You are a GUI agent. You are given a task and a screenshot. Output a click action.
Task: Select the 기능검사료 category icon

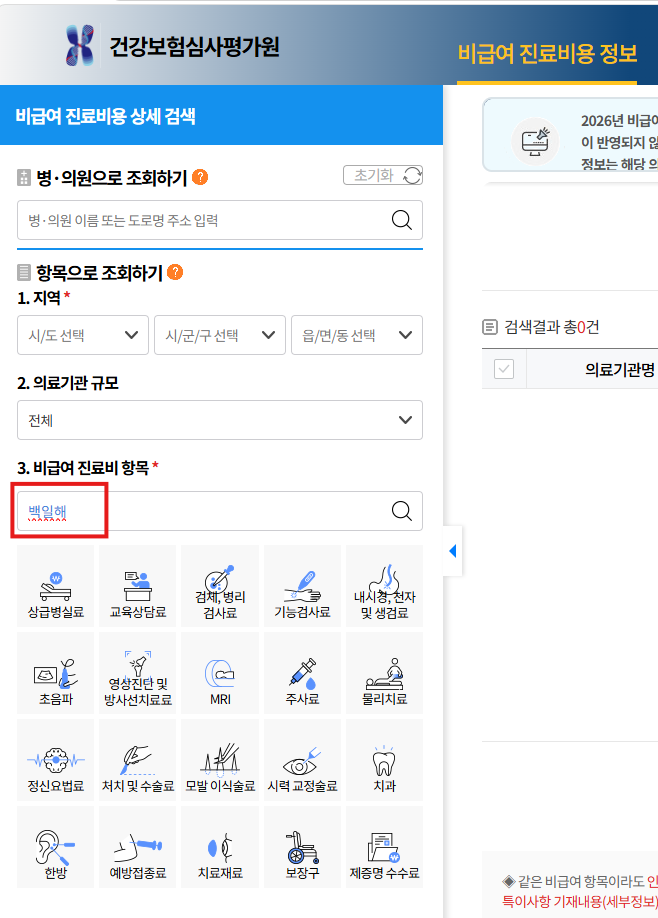(302, 586)
